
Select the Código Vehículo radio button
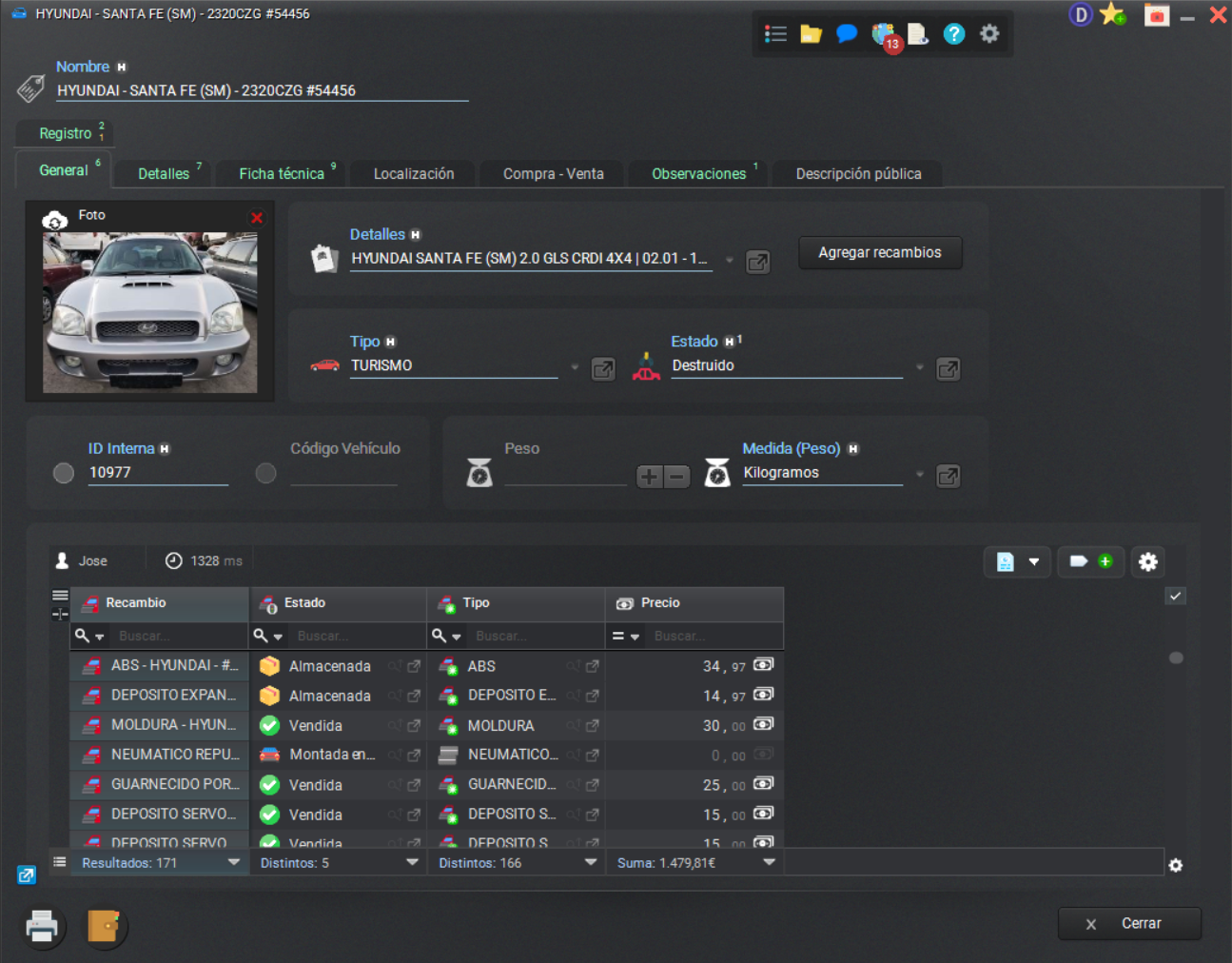point(266,473)
